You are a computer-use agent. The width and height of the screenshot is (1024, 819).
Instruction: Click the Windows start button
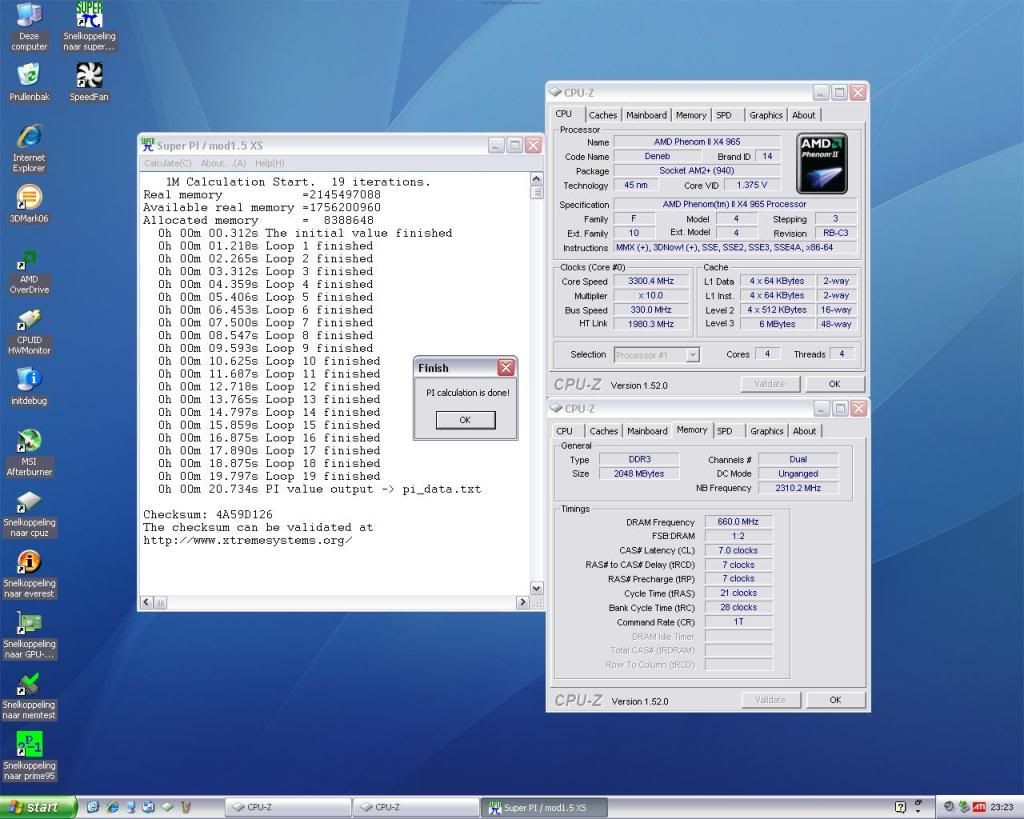coord(35,807)
